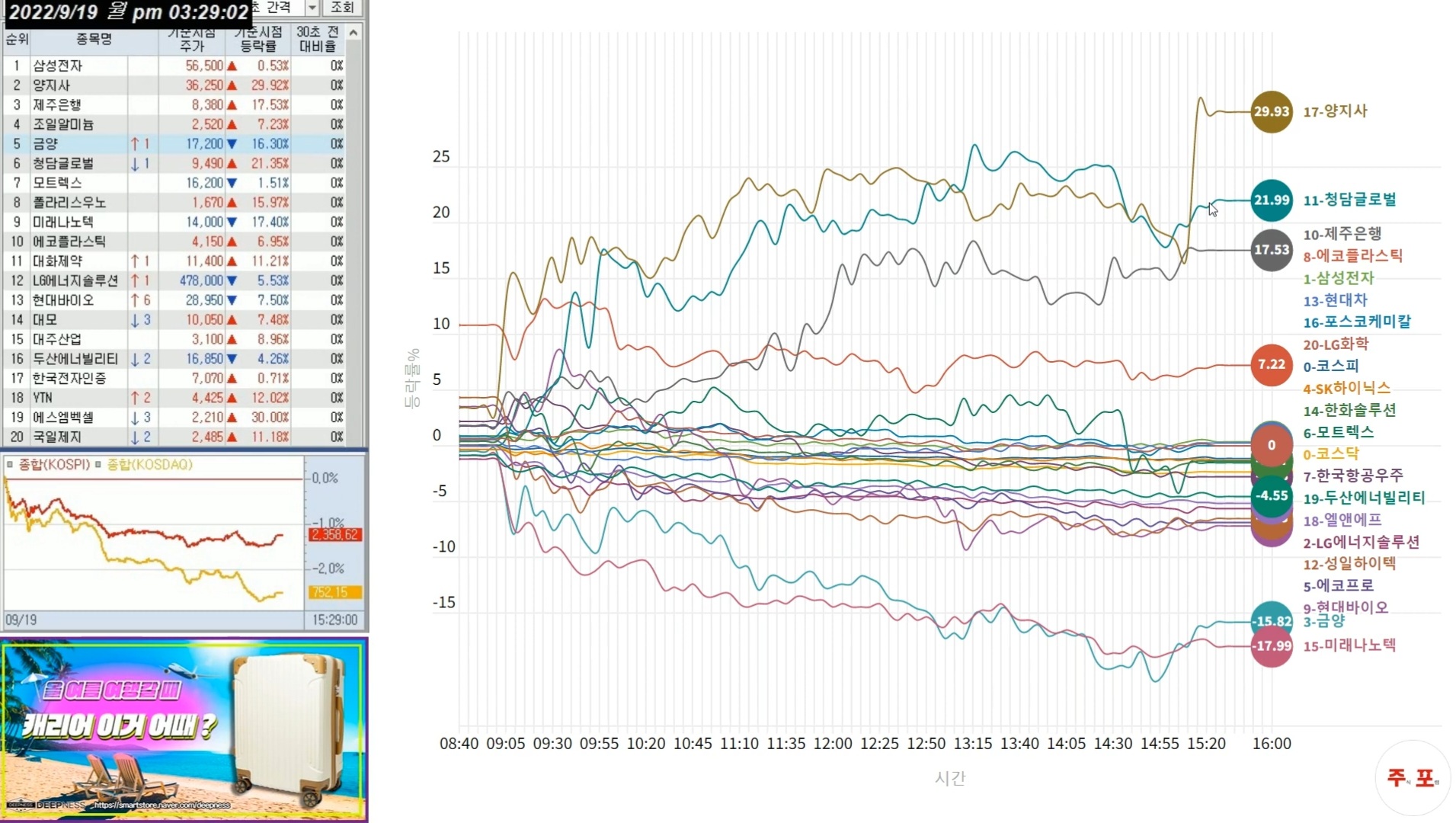Click the 56,500 price cell
1456x823 pixels.
(x=204, y=66)
